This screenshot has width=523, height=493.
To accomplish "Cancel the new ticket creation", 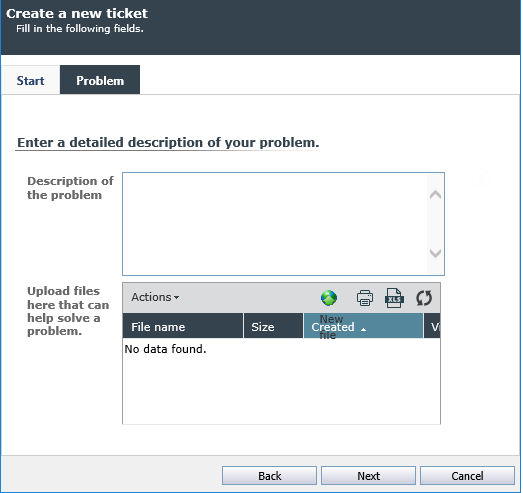I will 467,476.
